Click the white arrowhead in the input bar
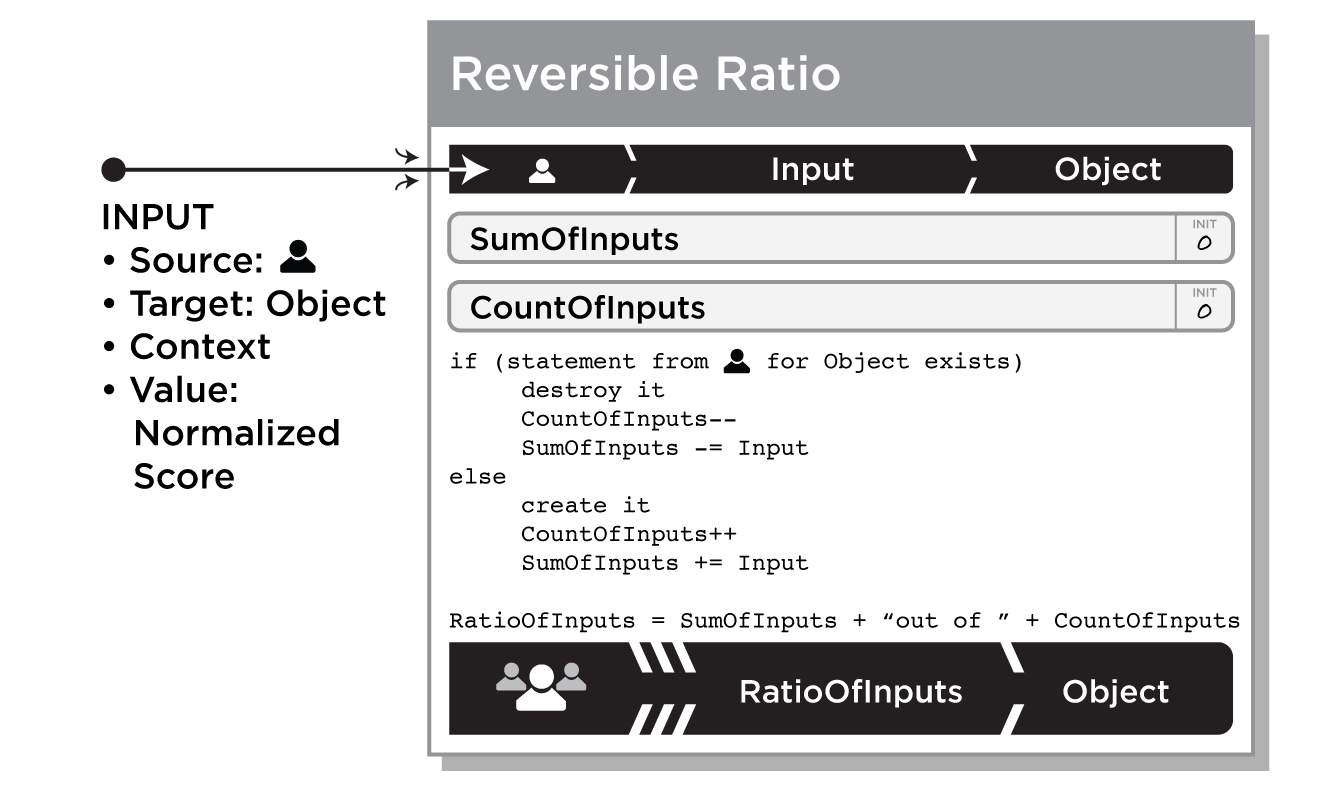Screen dimensions: 1333x793 pos(475,170)
